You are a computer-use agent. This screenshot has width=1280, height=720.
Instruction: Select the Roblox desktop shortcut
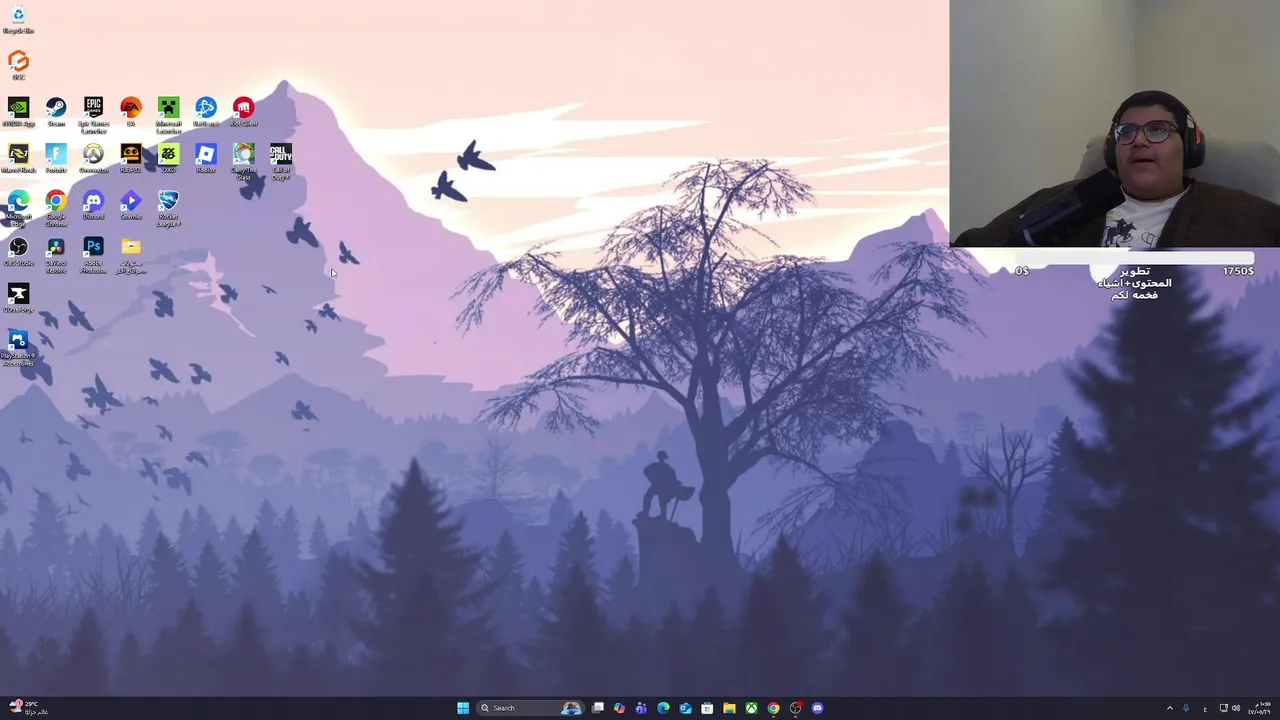[x=206, y=158]
